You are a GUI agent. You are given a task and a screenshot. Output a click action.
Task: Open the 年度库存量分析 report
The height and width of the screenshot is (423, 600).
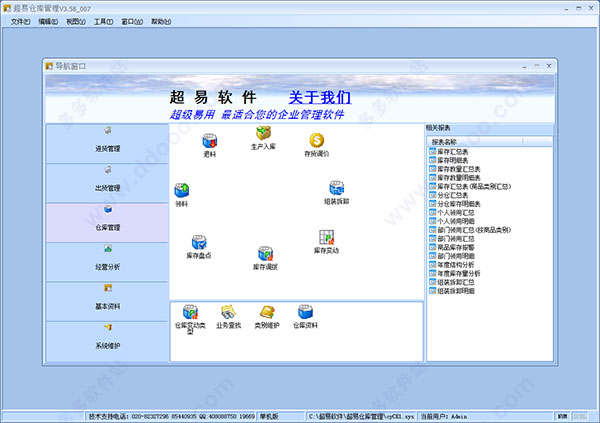pyautogui.click(x=455, y=273)
